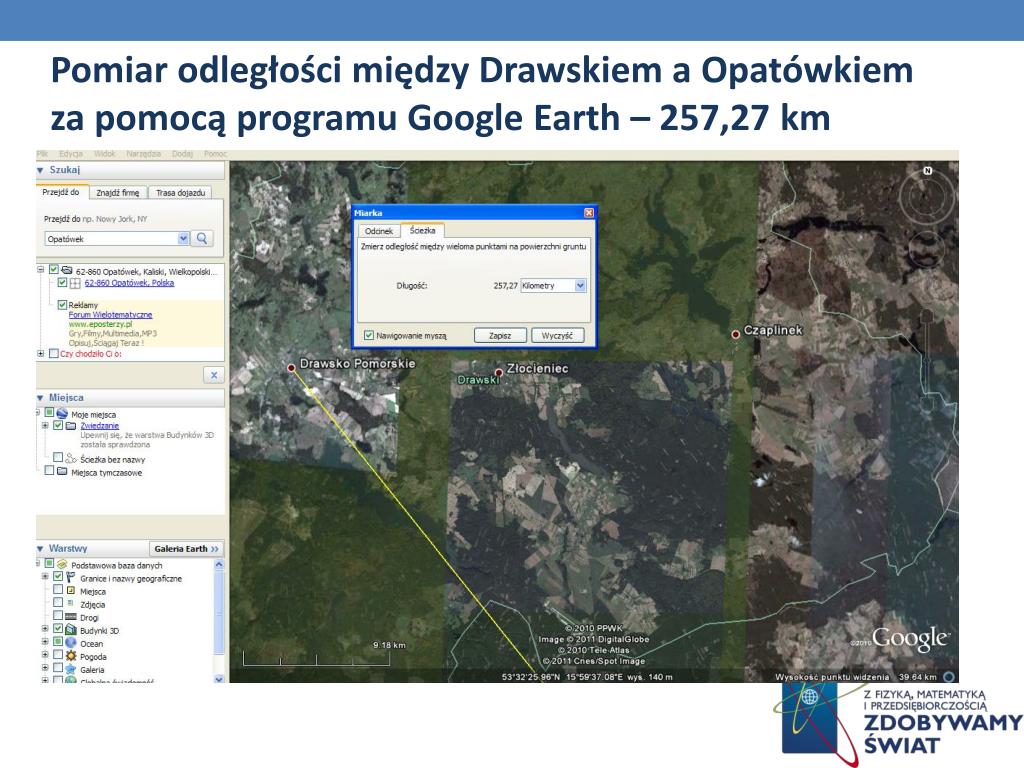Click the Warstwy scrollbar up arrow
This screenshot has width=1024, height=768.
[x=219, y=564]
